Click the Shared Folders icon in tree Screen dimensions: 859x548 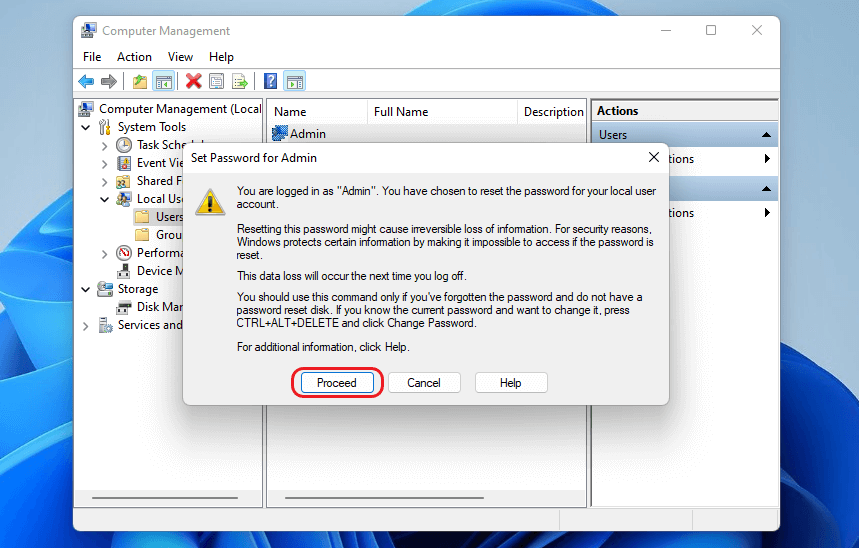[123, 181]
